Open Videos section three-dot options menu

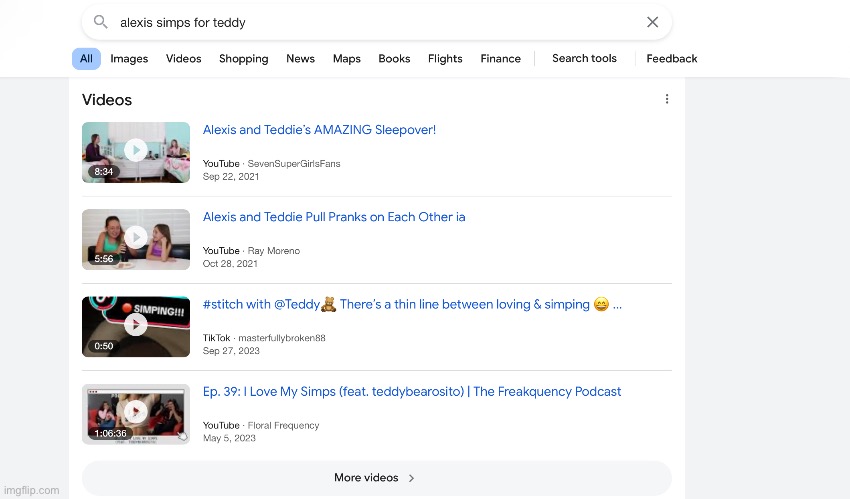click(667, 99)
